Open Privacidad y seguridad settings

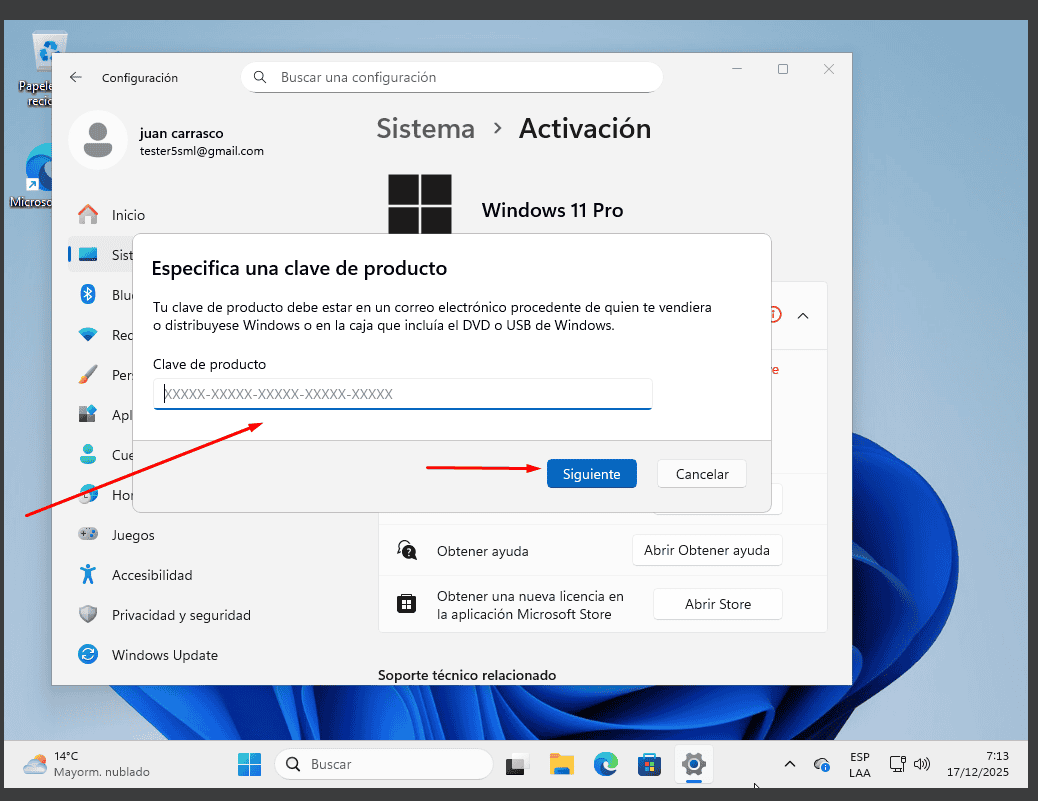pyautogui.click(x=180, y=615)
